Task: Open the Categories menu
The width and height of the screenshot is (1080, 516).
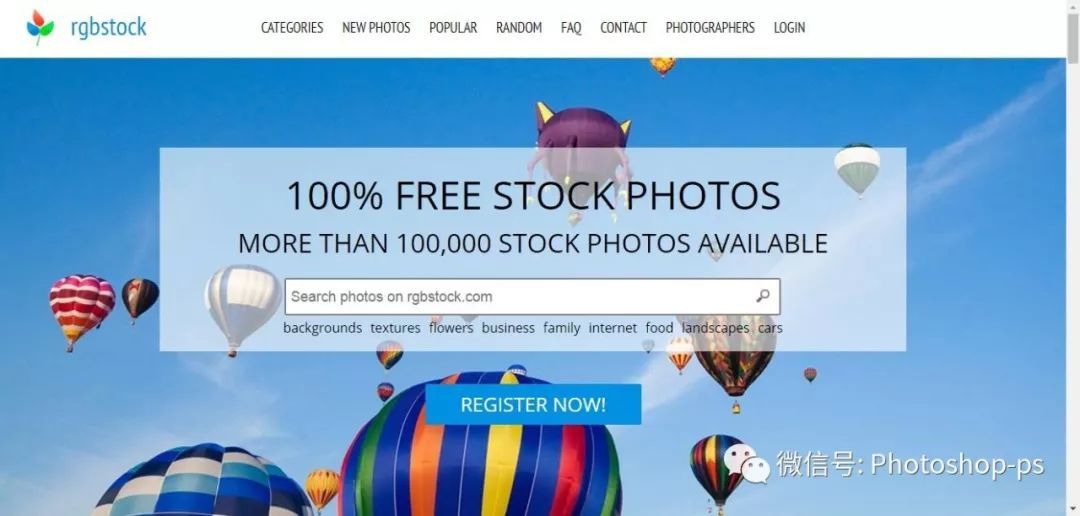Action: click(292, 28)
